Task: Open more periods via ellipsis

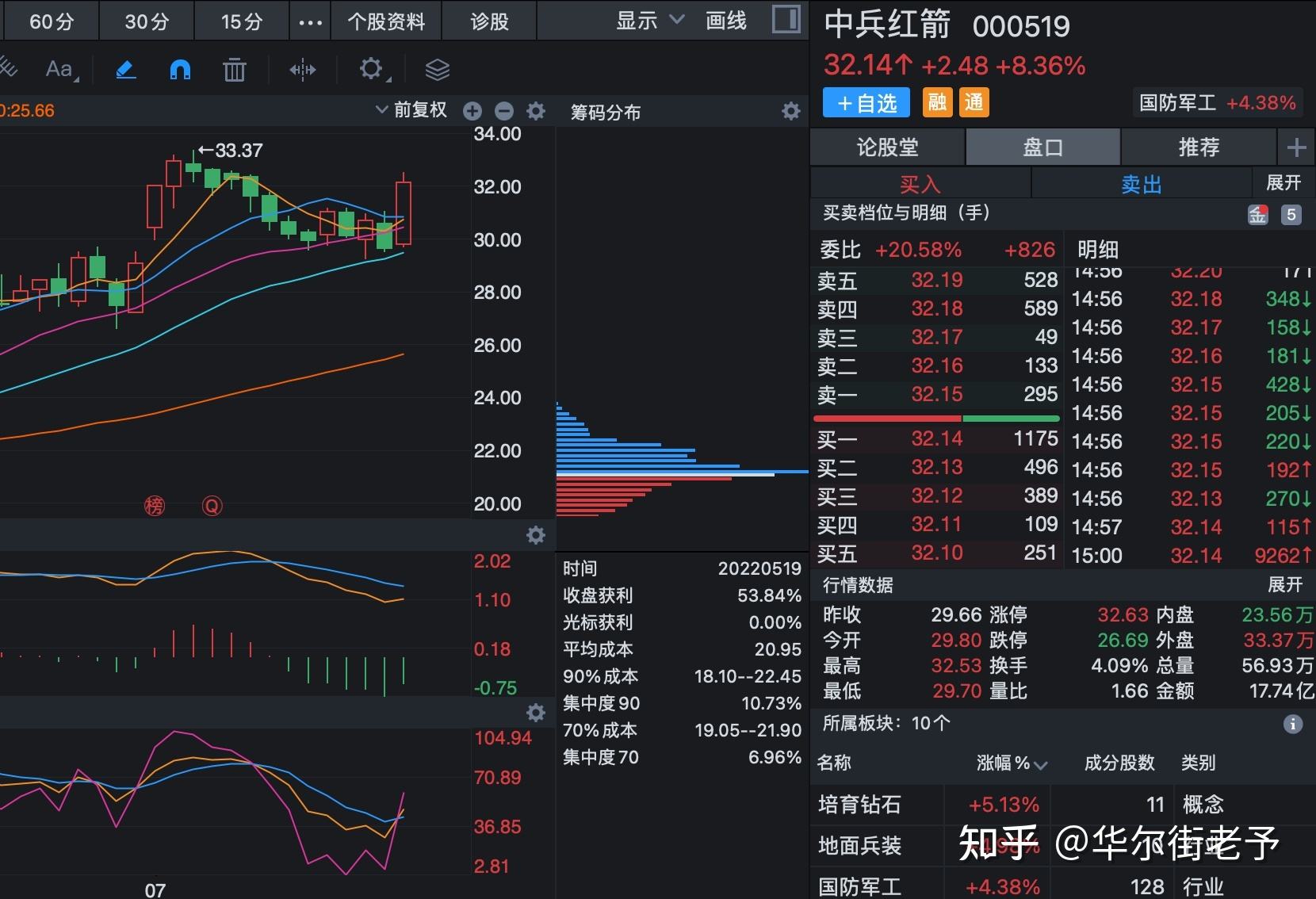Action: point(311,22)
